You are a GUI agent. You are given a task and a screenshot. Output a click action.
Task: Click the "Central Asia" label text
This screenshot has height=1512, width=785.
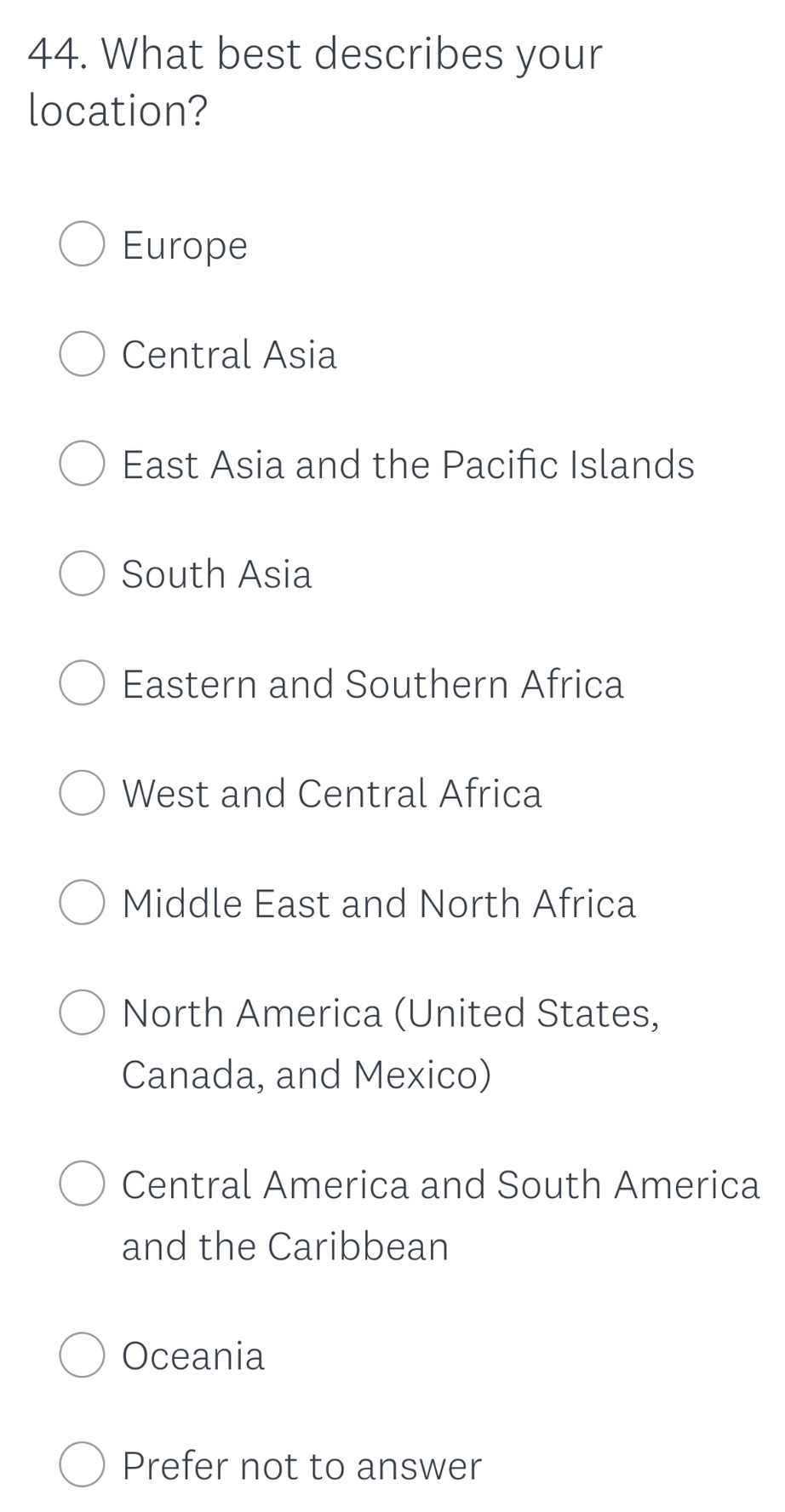tap(229, 355)
